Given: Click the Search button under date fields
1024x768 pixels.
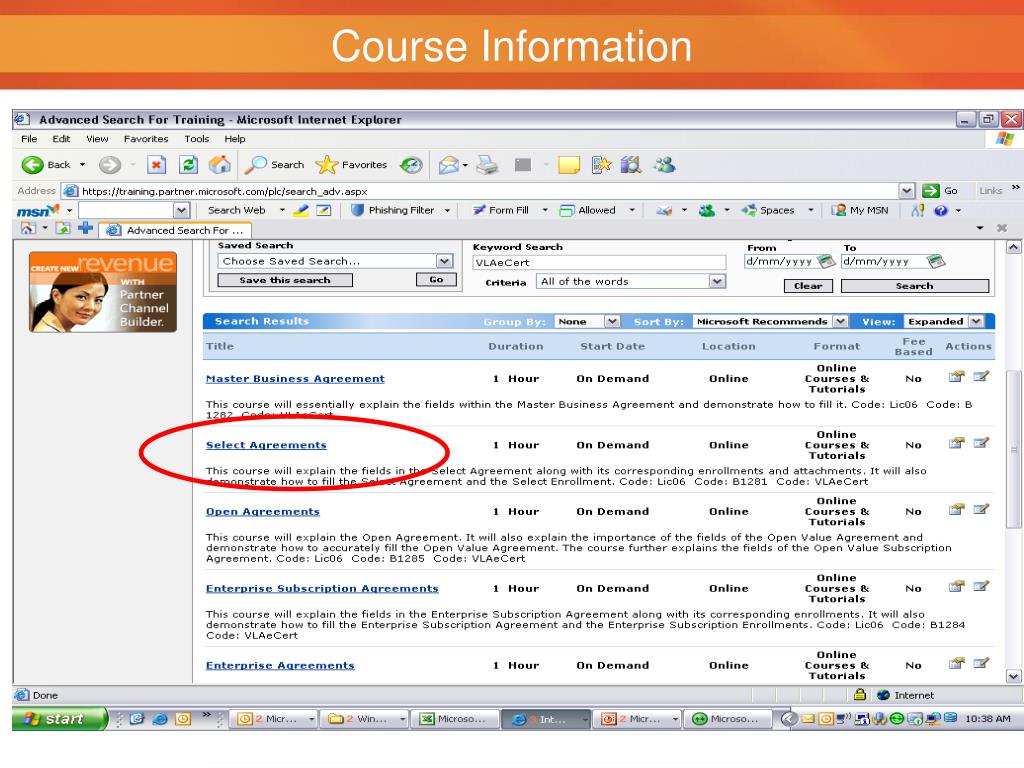Looking at the screenshot, I should (x=914, y=286).
